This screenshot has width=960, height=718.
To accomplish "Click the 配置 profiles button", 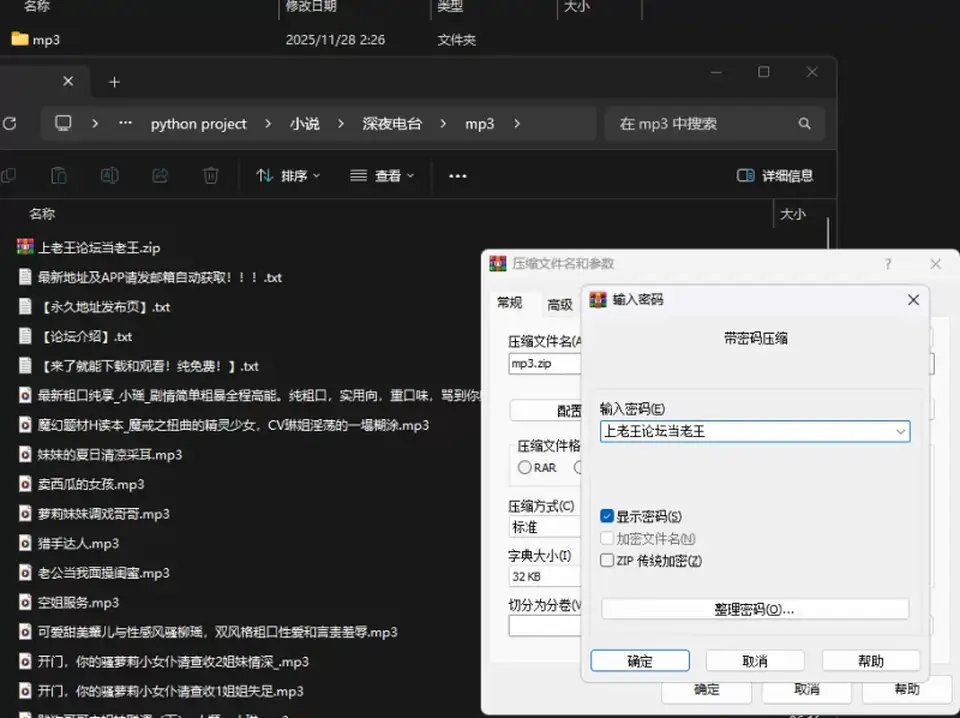I will [546, 411].
